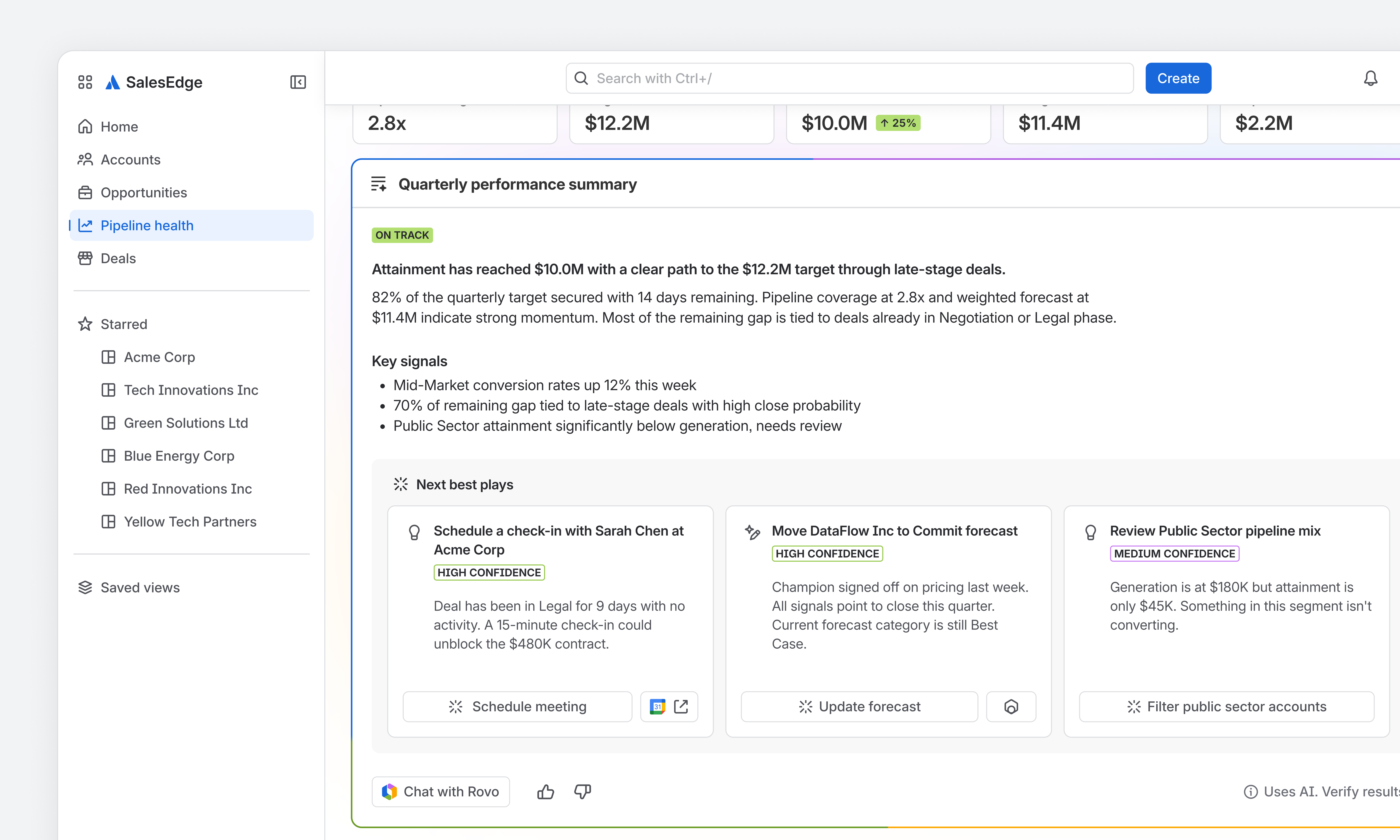Open the notifications bell
The image size is (1400, 840).
pos(1370,78)
